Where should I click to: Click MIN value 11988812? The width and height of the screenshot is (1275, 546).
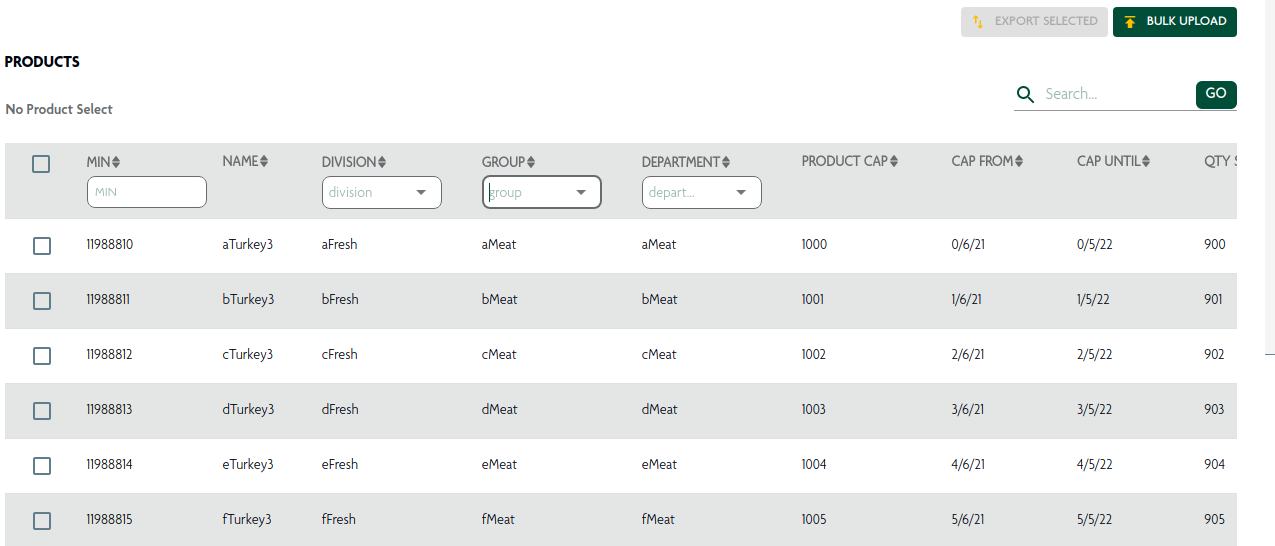click(x=109, y=355)
